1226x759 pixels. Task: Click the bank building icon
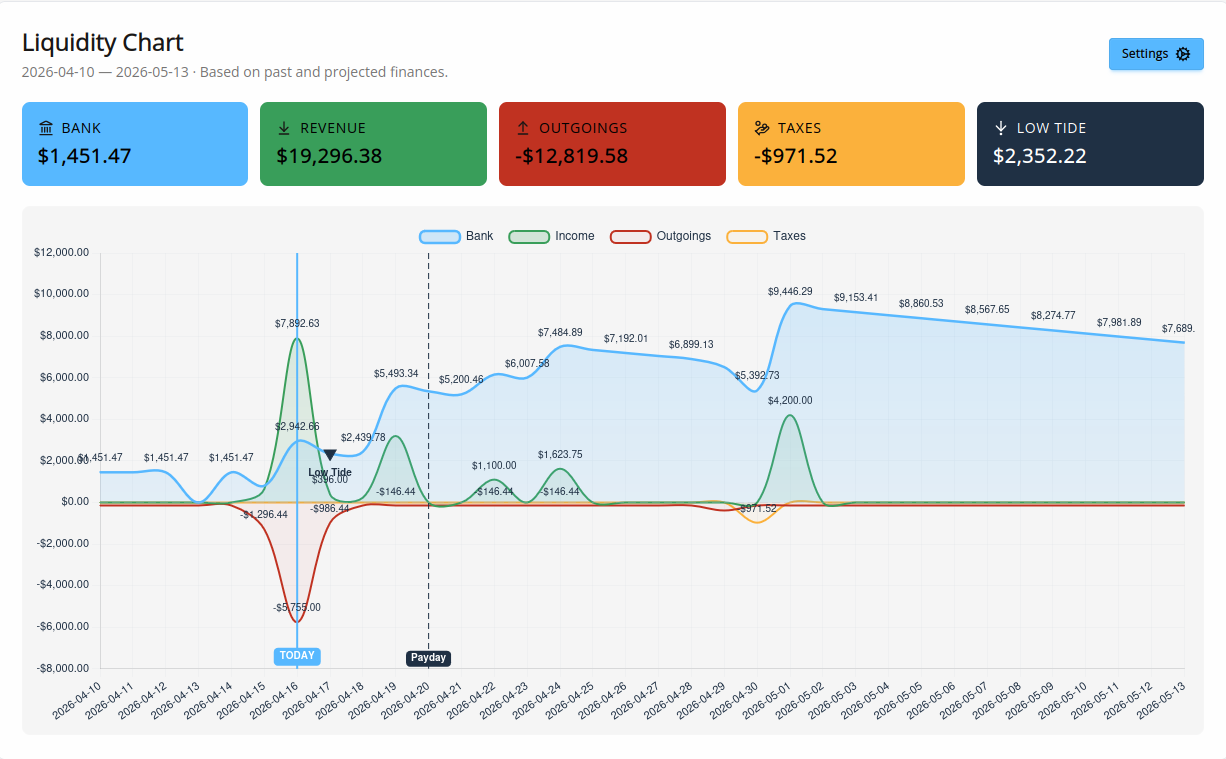pyautogui.click(x=46, y=128)
